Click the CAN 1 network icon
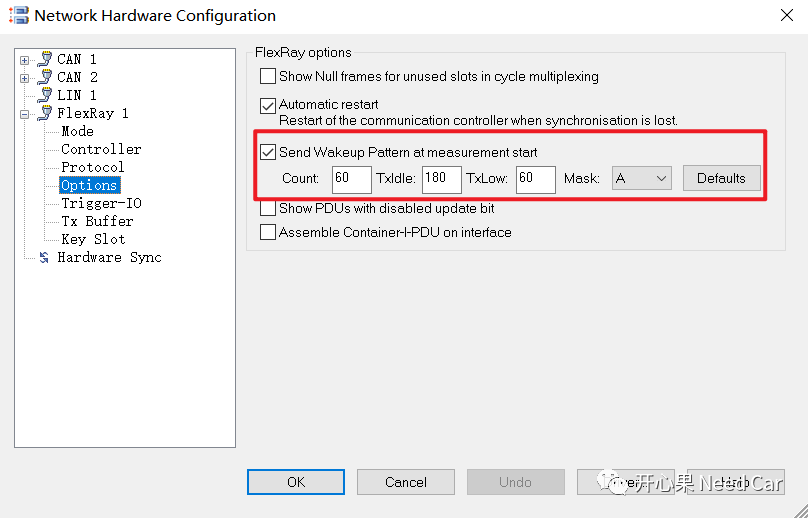Viewport: 808px width, 518px height. coord(44,59)
